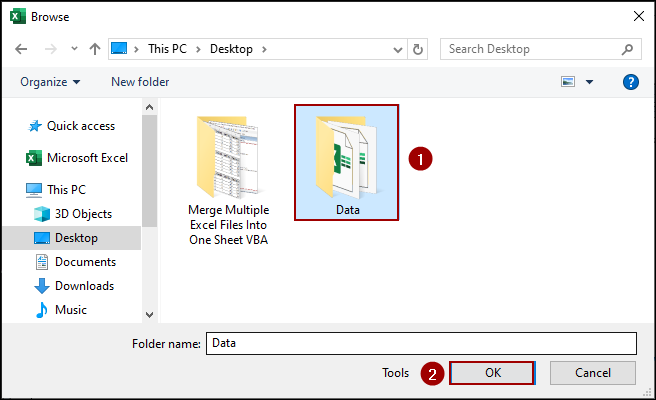Open the view options dropdown arrow
This screenshot has height=400, width=656.
[x=590, y=82]
